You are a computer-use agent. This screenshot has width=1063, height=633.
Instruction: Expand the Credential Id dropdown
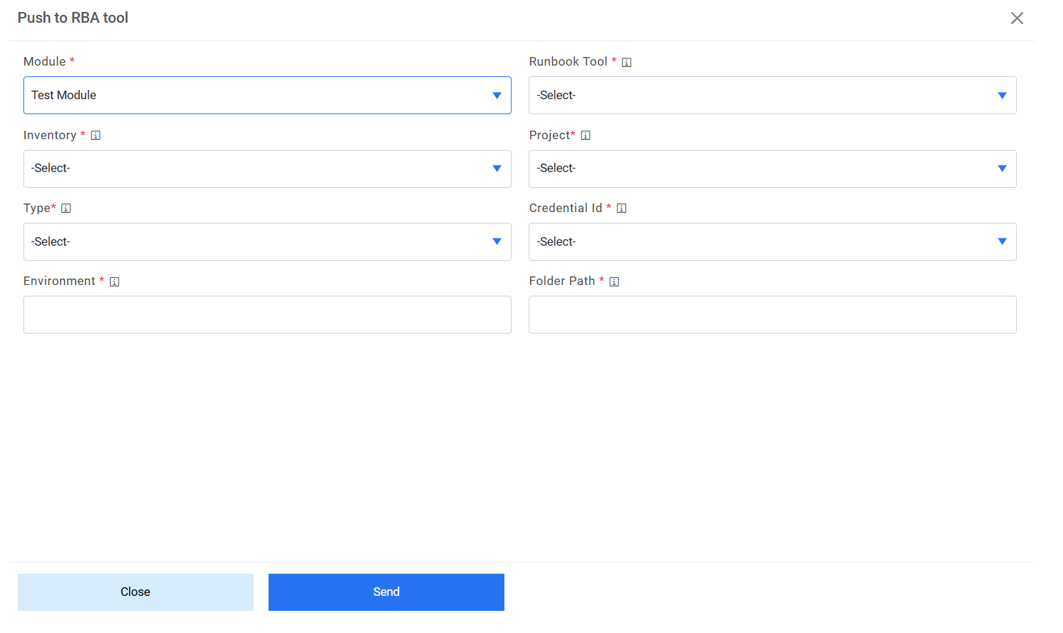772,242
